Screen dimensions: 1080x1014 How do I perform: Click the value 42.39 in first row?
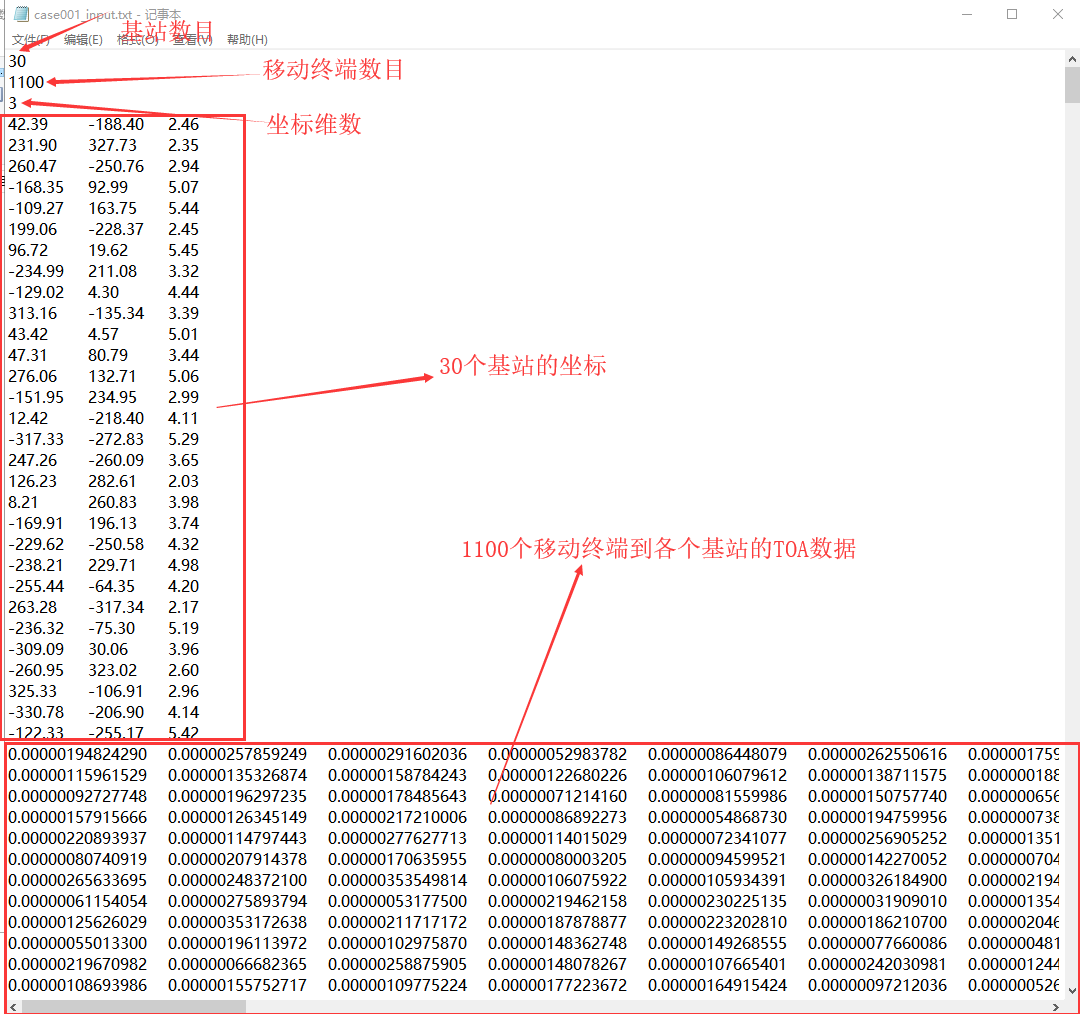pyautogui.click(x=28, y=125)
